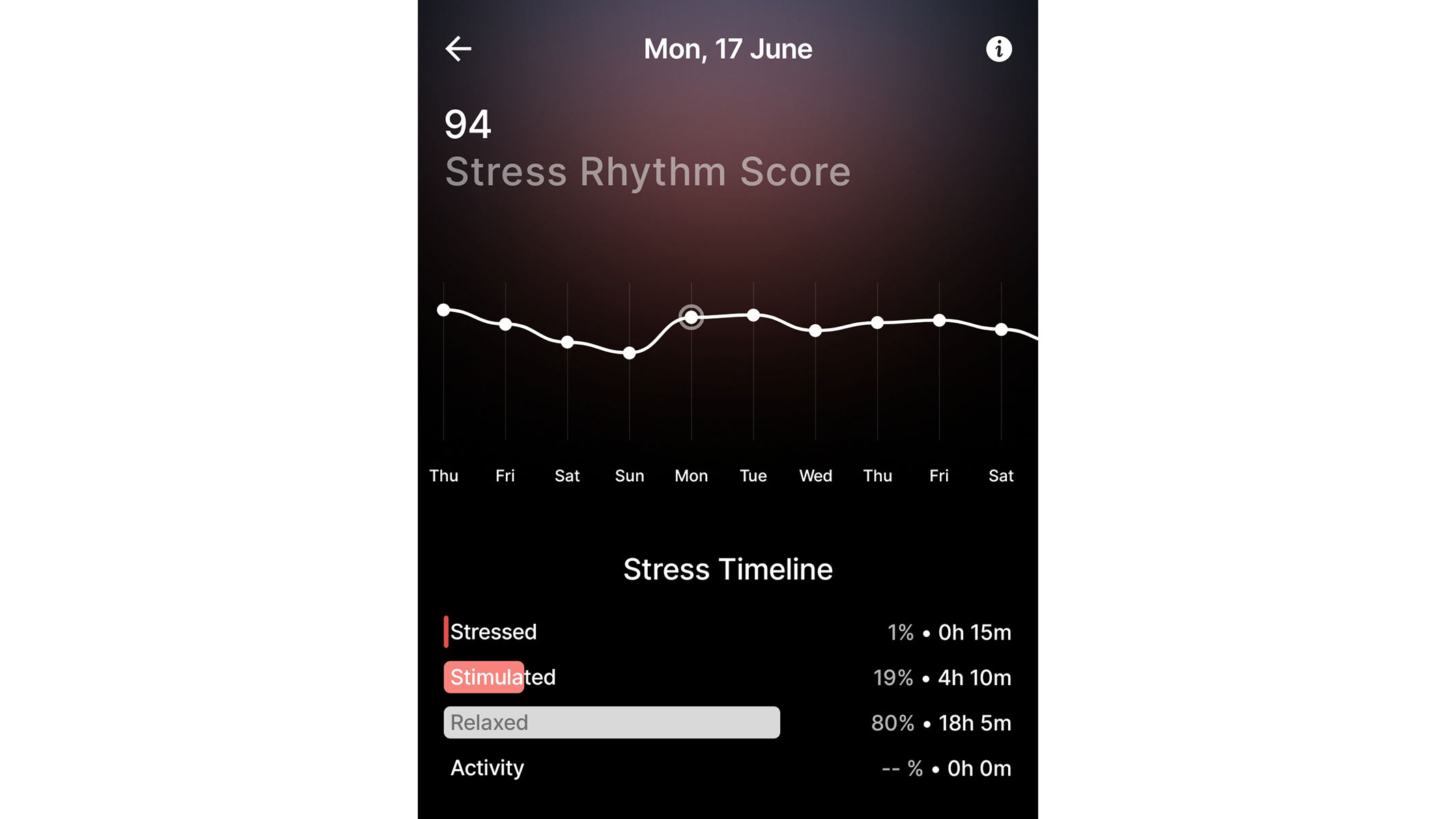Click the back arrow navigation icon

click(x=457, y=47)
